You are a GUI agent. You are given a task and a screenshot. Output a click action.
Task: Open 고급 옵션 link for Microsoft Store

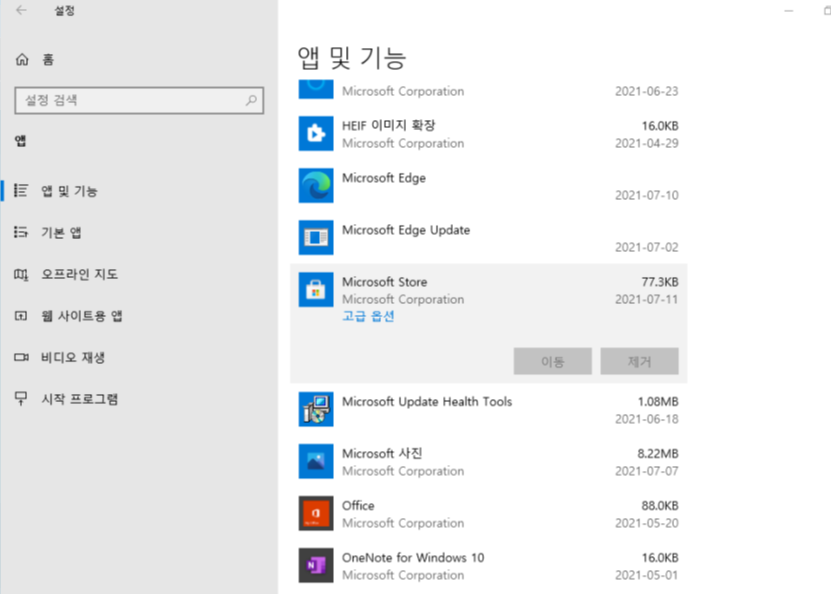pos(368,316)
